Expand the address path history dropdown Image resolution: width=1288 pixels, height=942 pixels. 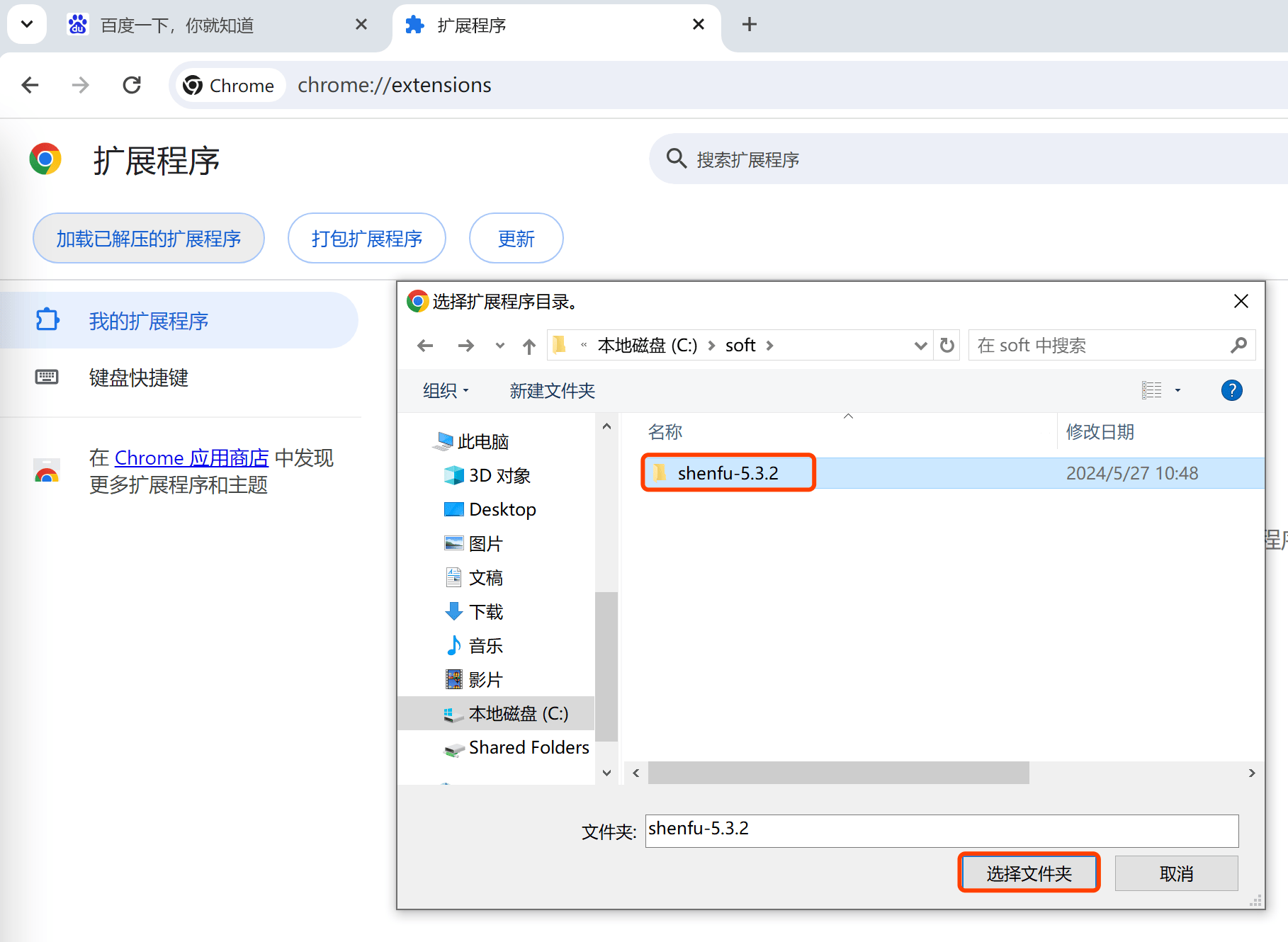[x=920, y=346]
